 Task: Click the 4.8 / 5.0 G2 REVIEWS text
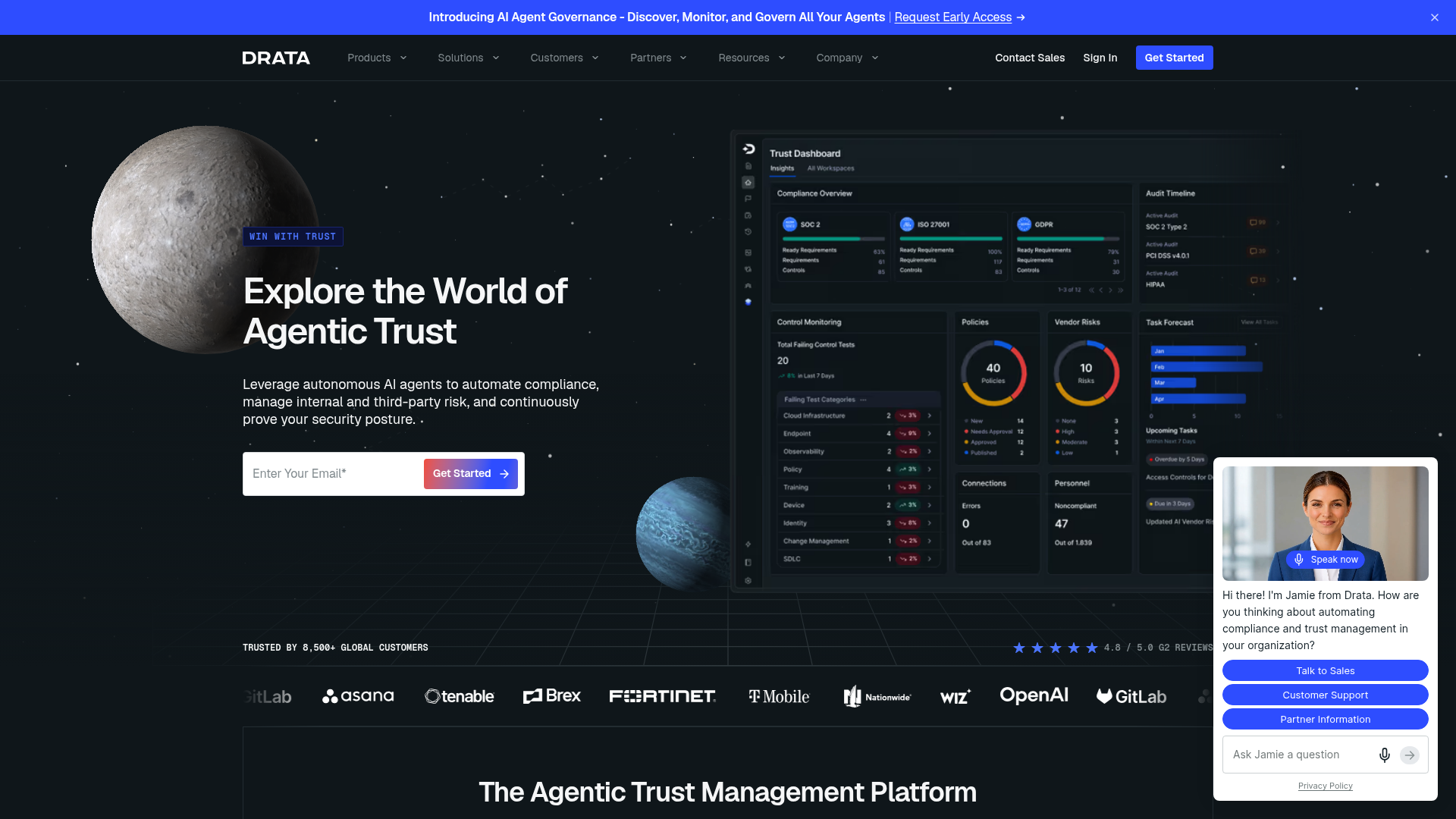(1158, 648)
